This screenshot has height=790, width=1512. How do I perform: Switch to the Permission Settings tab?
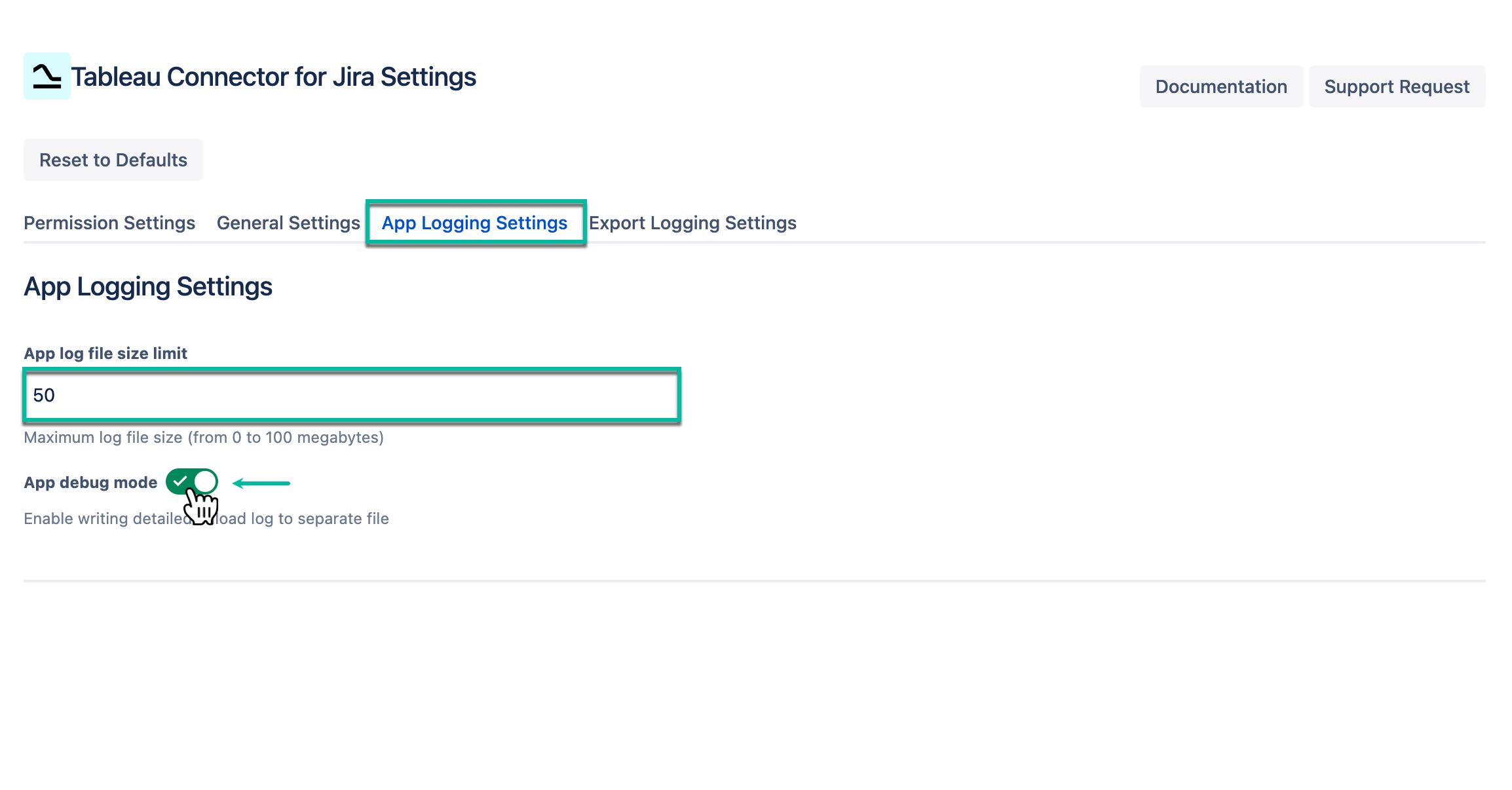[109, 223]
